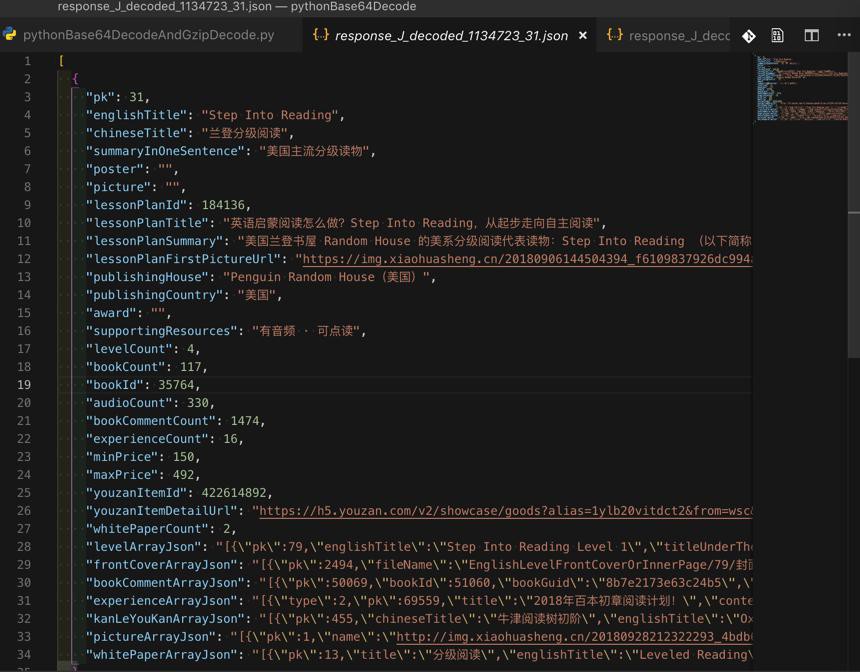
Task: Click the bookCommentCount value 1474
Action: 245,421
